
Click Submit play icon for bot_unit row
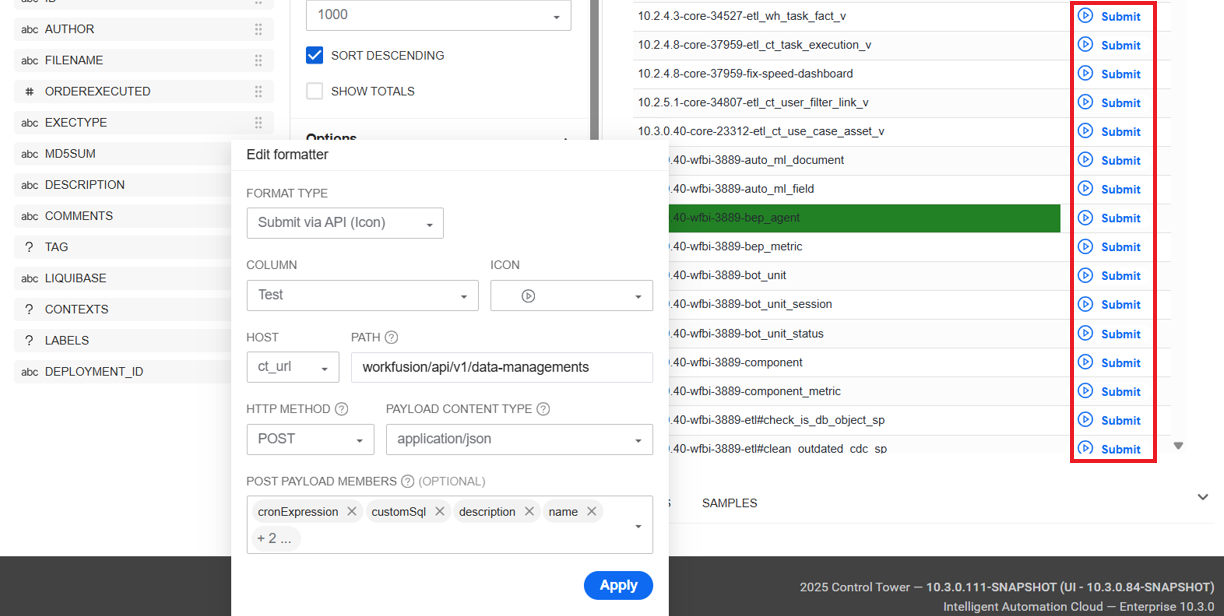click(x=1085, y=275)
